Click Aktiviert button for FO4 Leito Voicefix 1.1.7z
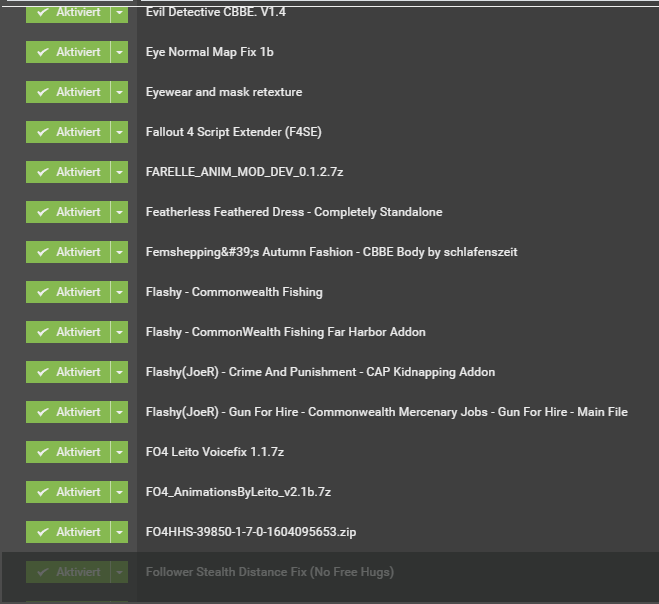This screenshot has height=604, width=659. [68, 452]
